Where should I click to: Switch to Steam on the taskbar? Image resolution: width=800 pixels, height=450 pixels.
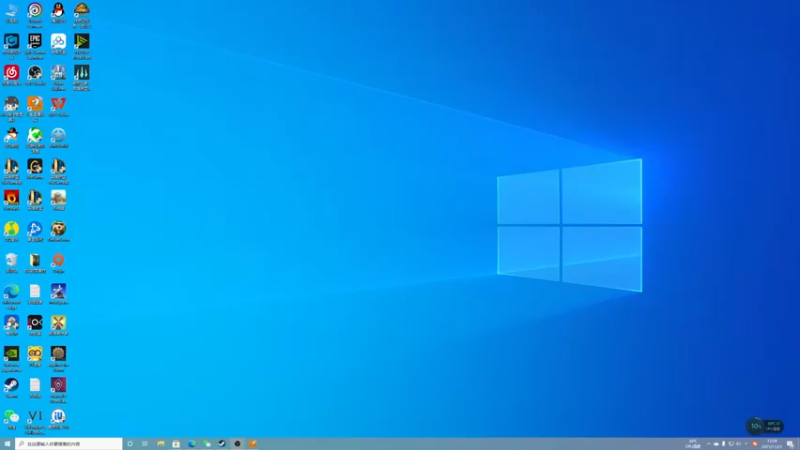[222, 444]
